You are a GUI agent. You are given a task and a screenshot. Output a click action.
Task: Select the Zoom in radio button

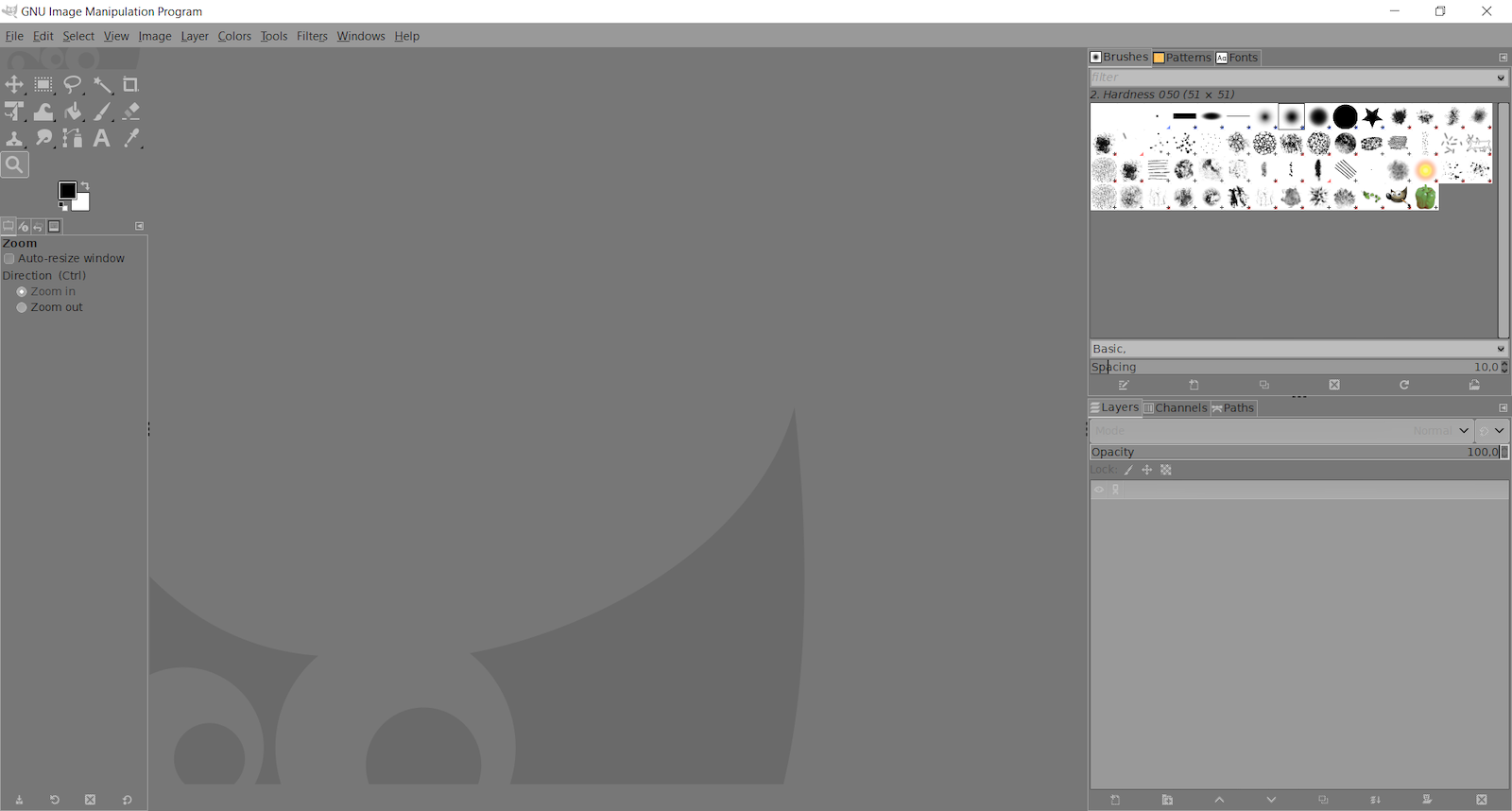pos(22,292)
